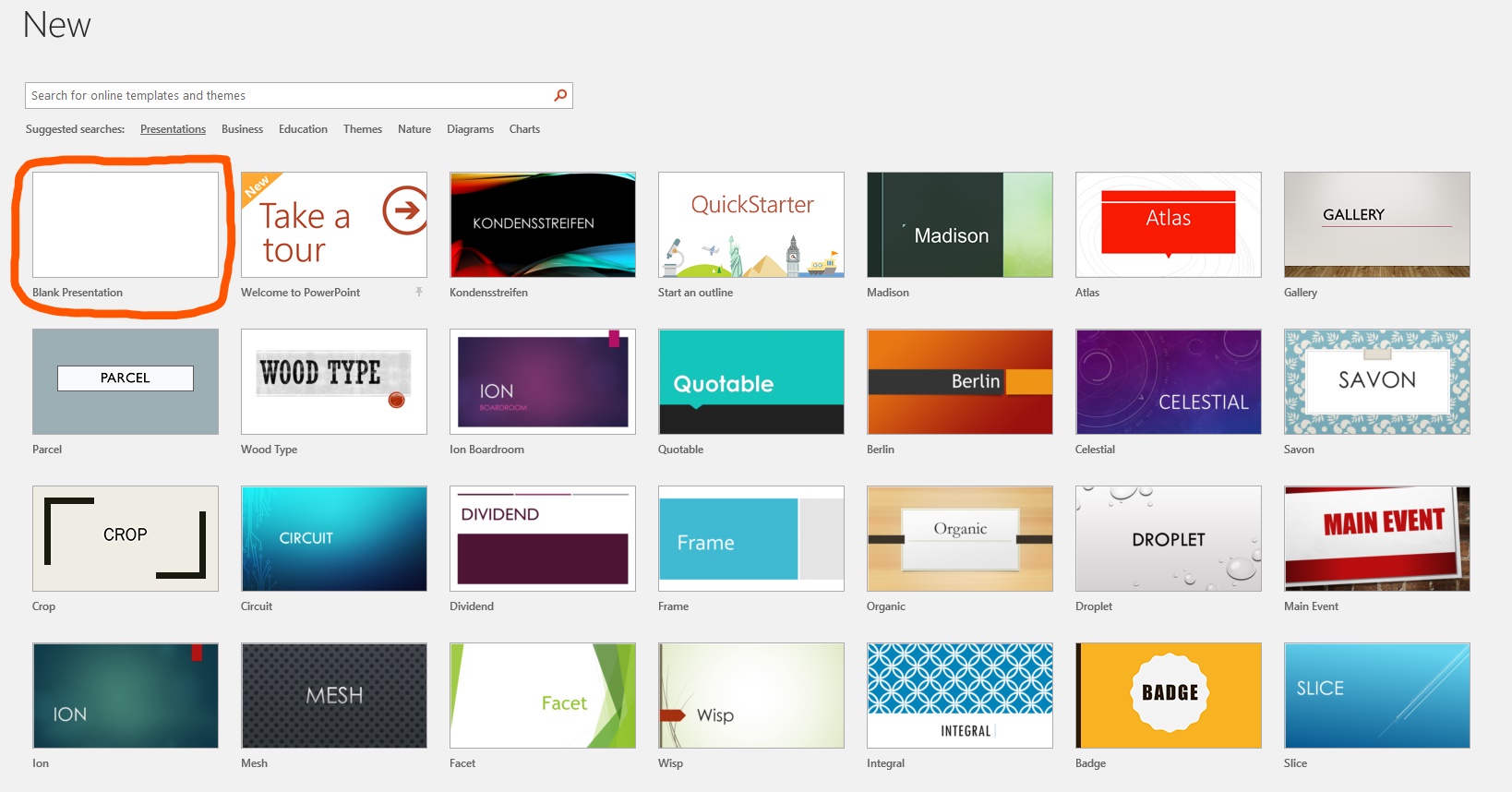Viewport: 1512px width, 792px height.
Task: Pick the Madison theme thumbnail
Action: [x=960, y=224]
